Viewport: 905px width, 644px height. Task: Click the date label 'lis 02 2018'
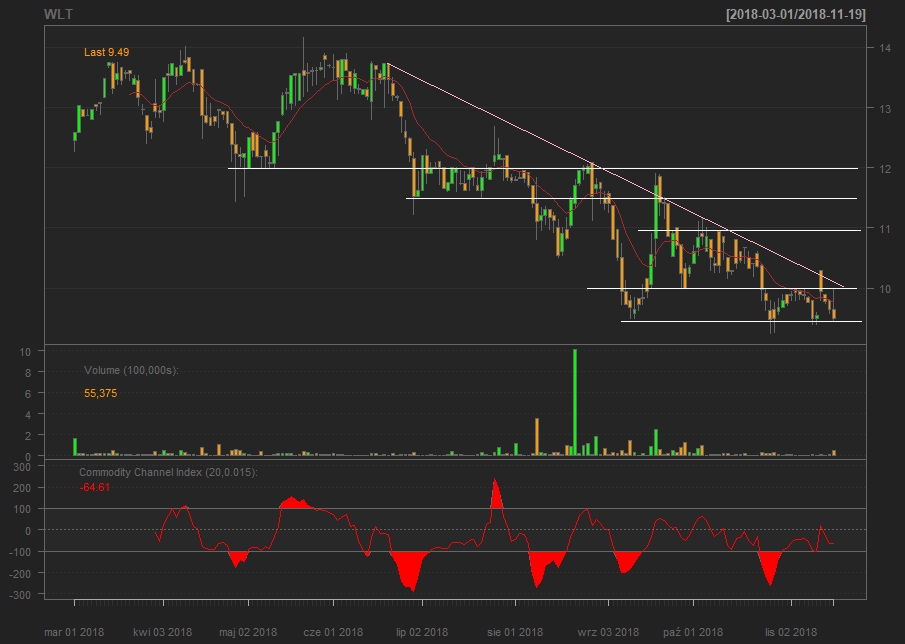pyautogui.click(x=791, y=632)
